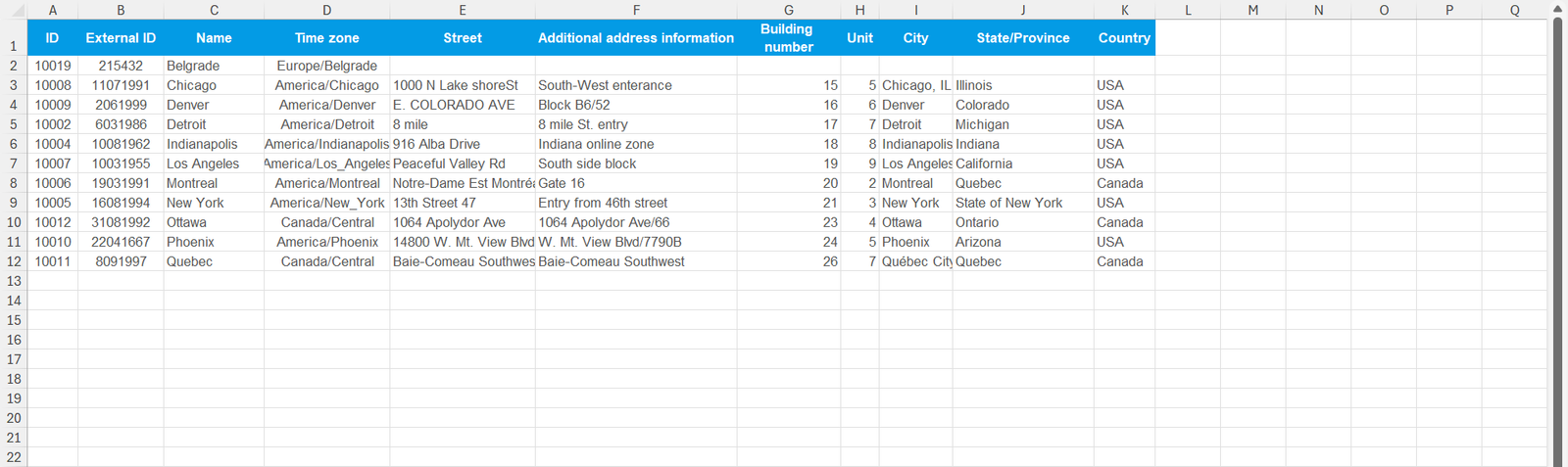Select the cell containing "Europe/Belgrade"
This screenshot has width=1568, height=467.
point(326,66)
